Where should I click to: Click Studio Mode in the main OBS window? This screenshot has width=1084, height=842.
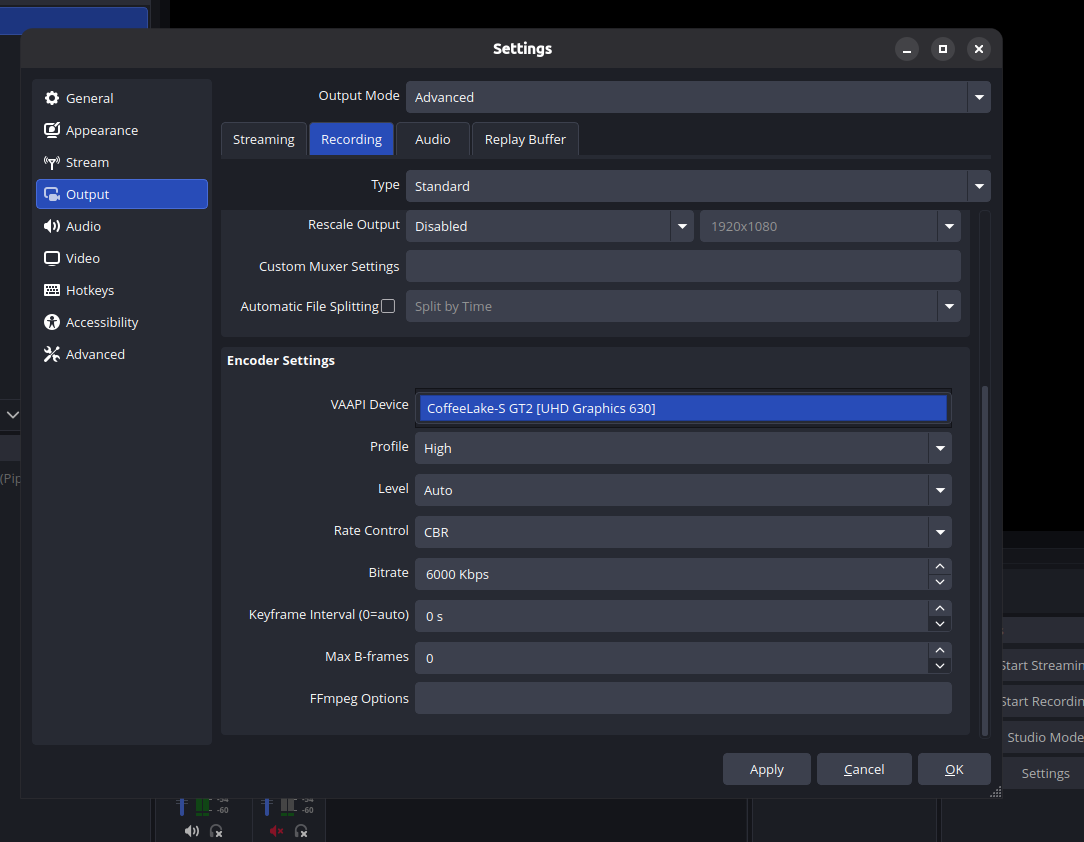click(1044, 737)
